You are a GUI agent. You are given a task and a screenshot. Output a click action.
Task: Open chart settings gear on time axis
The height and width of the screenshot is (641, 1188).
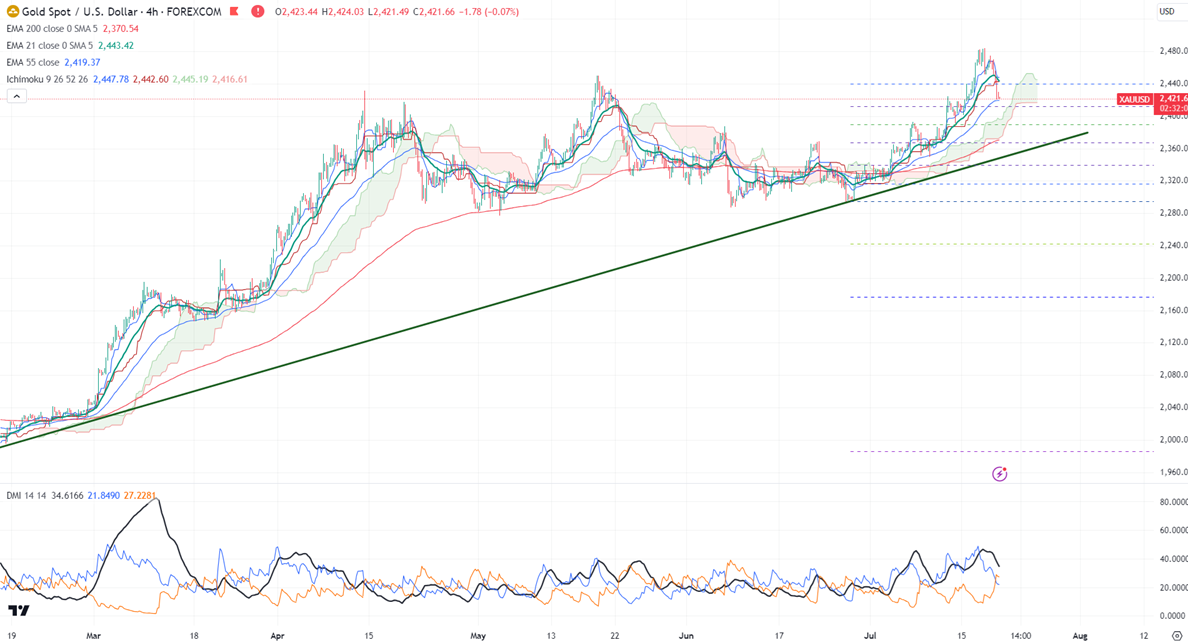coord(1177,636)
